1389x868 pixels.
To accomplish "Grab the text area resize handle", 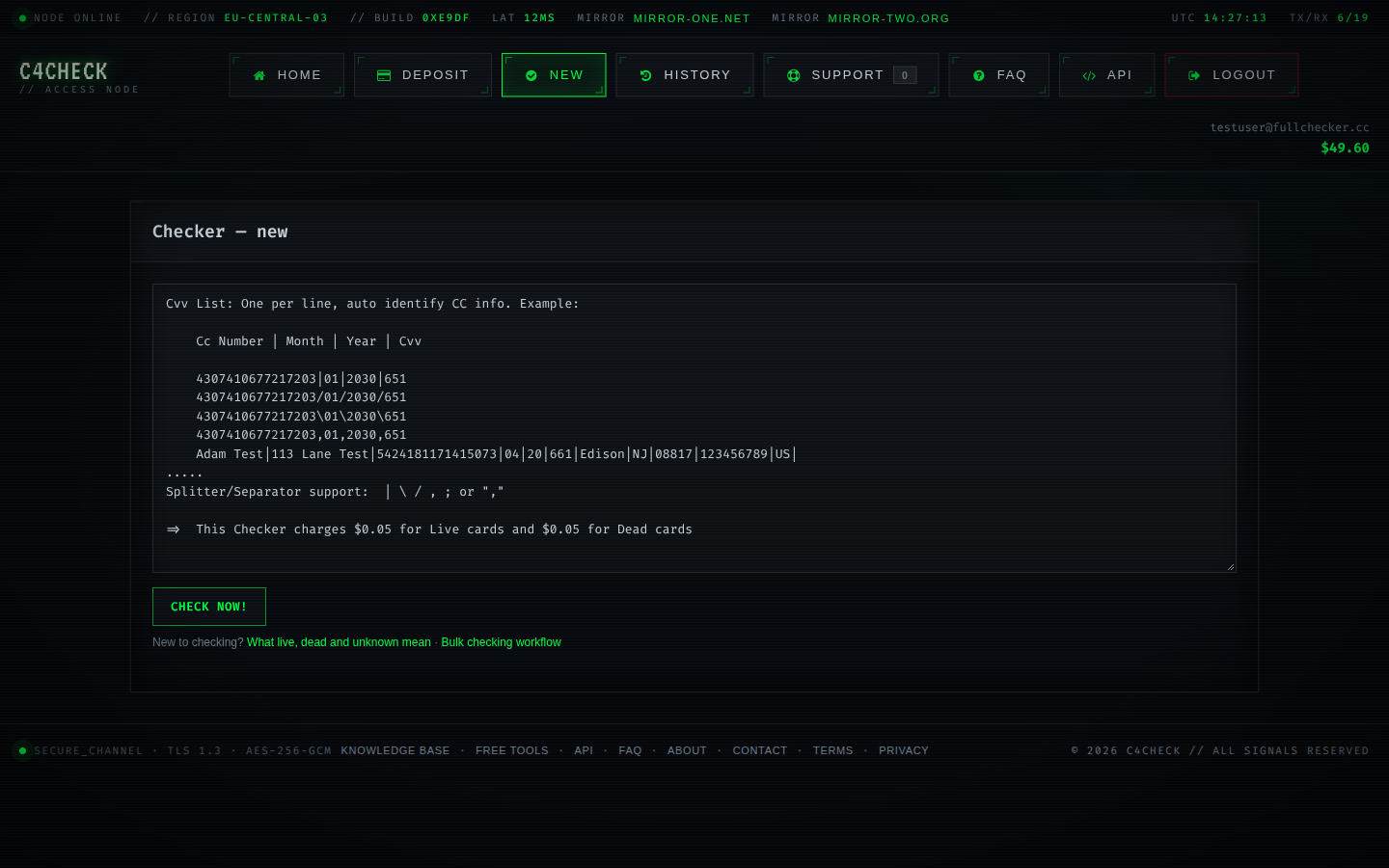I will pos(1231,567).
